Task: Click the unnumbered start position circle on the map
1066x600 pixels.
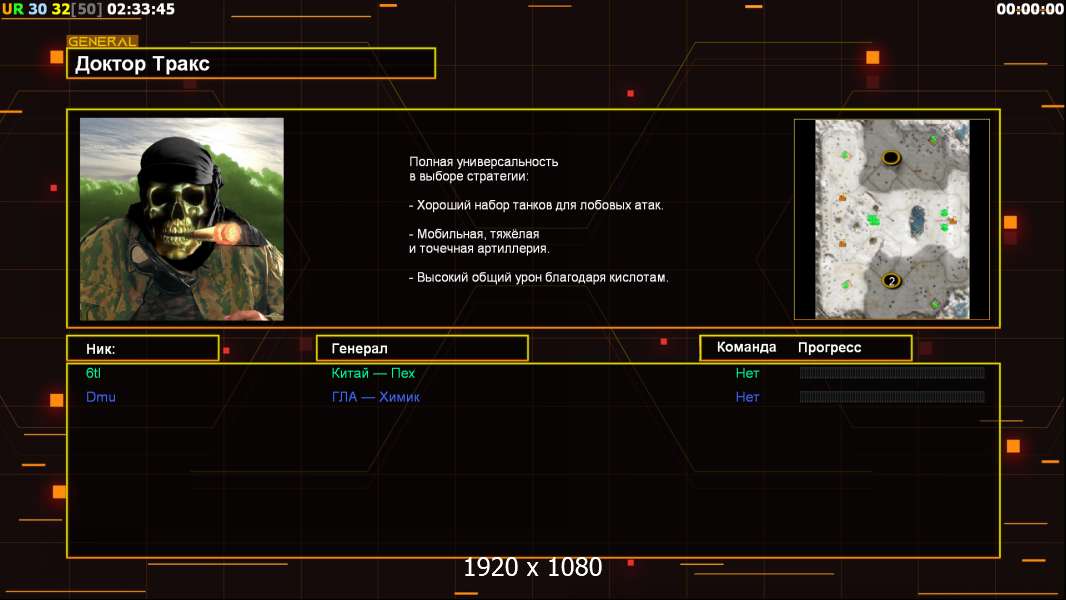Action: pos(891,158)
